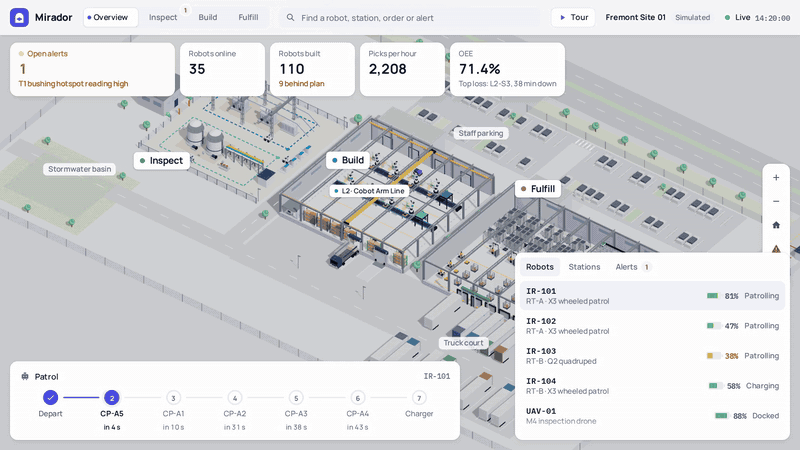Select the Build zone map label
The image size is (800, 450).
pyautogui.click(x=348, y=160)
